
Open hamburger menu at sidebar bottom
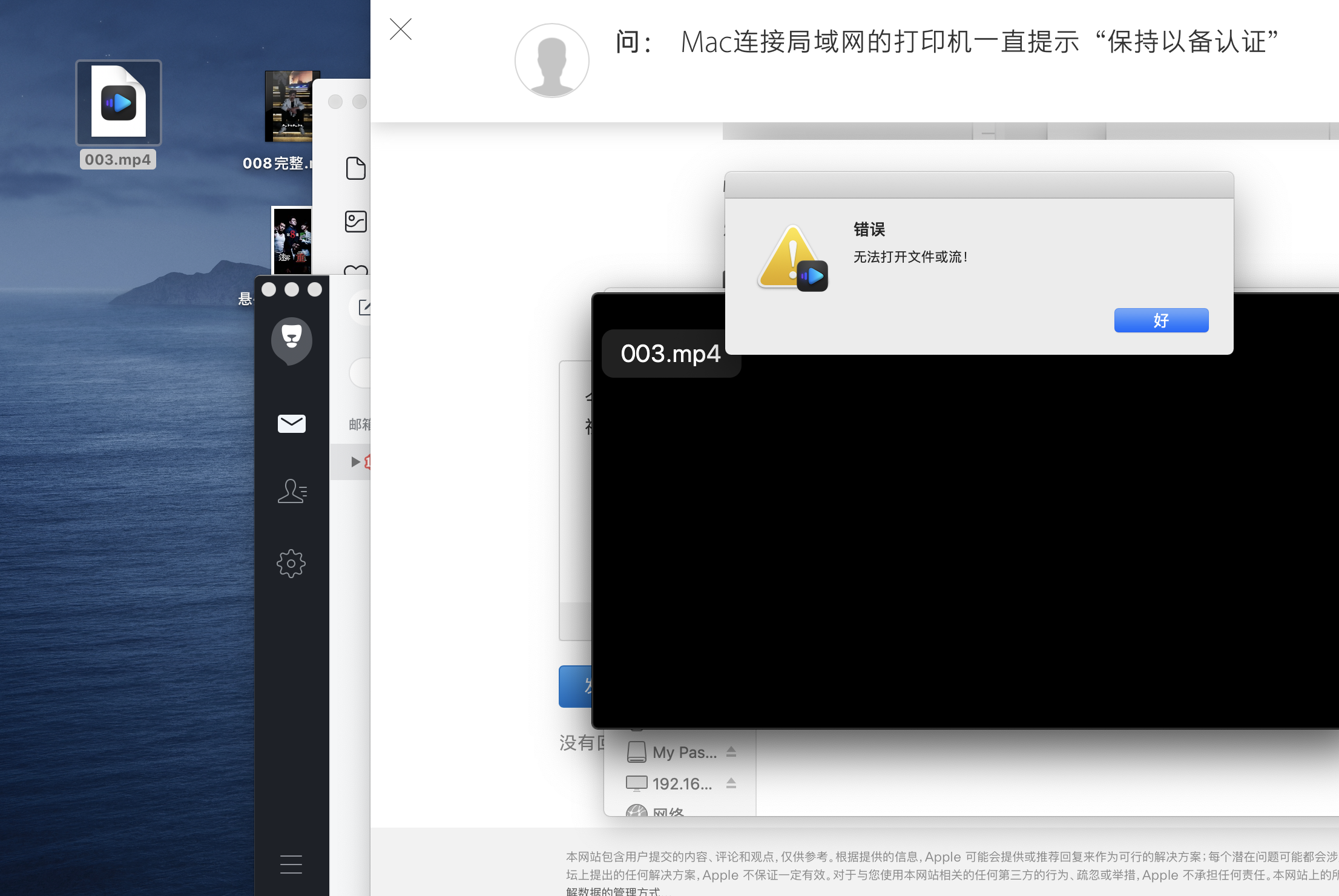click(291, 864)
